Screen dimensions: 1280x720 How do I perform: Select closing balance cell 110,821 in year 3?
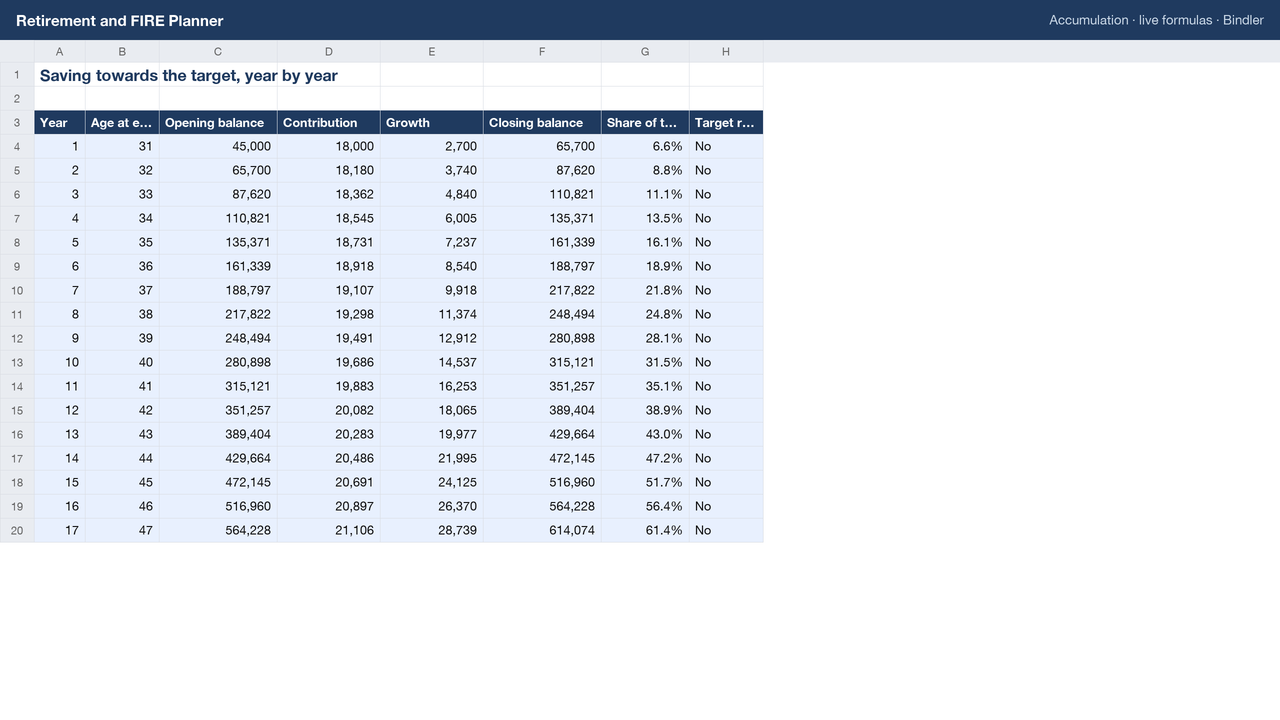(542, 194)
